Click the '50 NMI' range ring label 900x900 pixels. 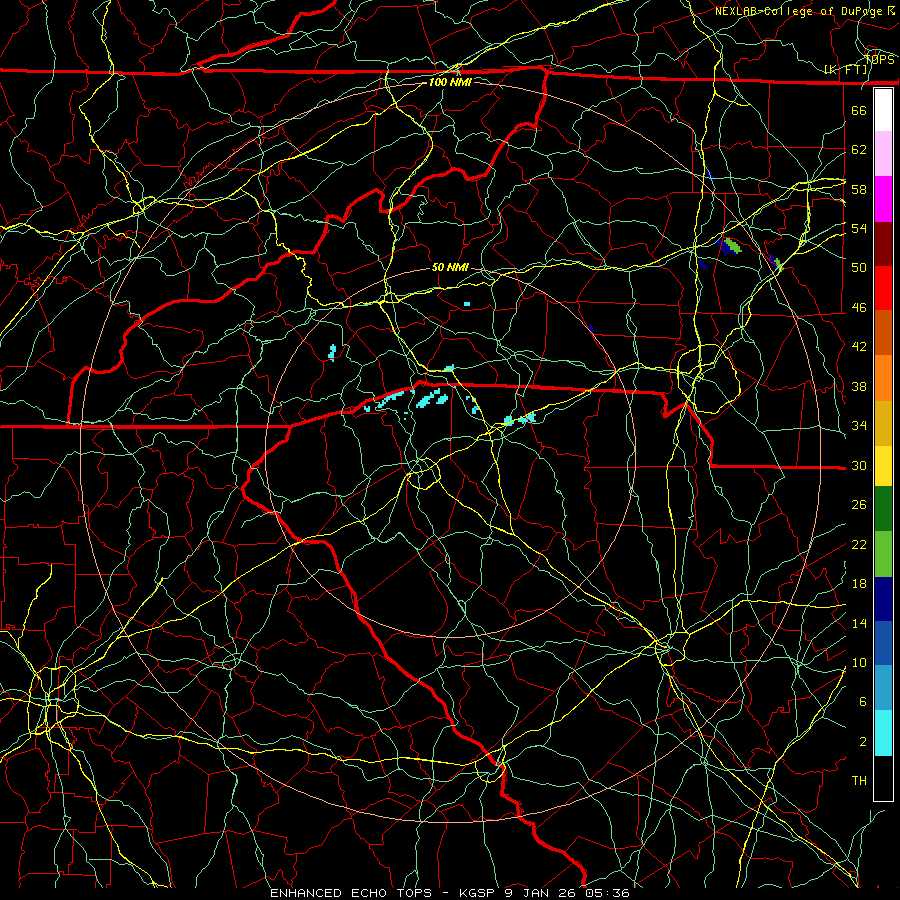click(450, 267)
